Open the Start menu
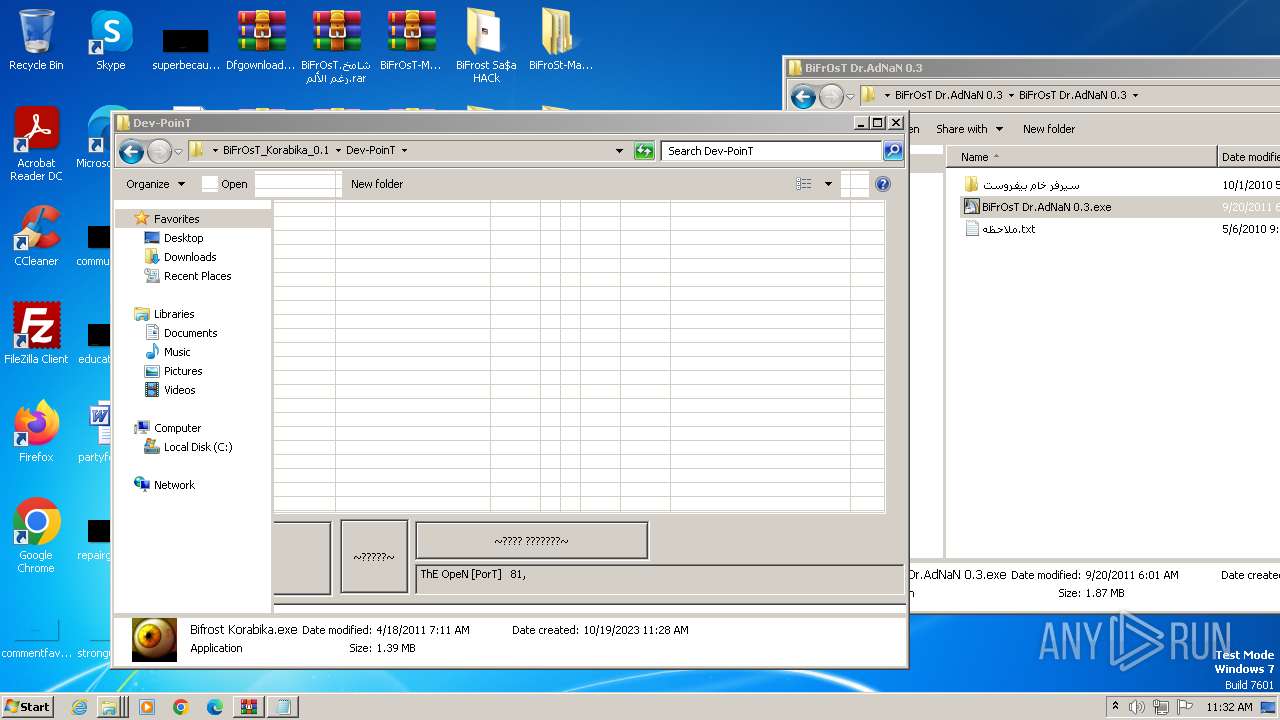 (27, 707)
